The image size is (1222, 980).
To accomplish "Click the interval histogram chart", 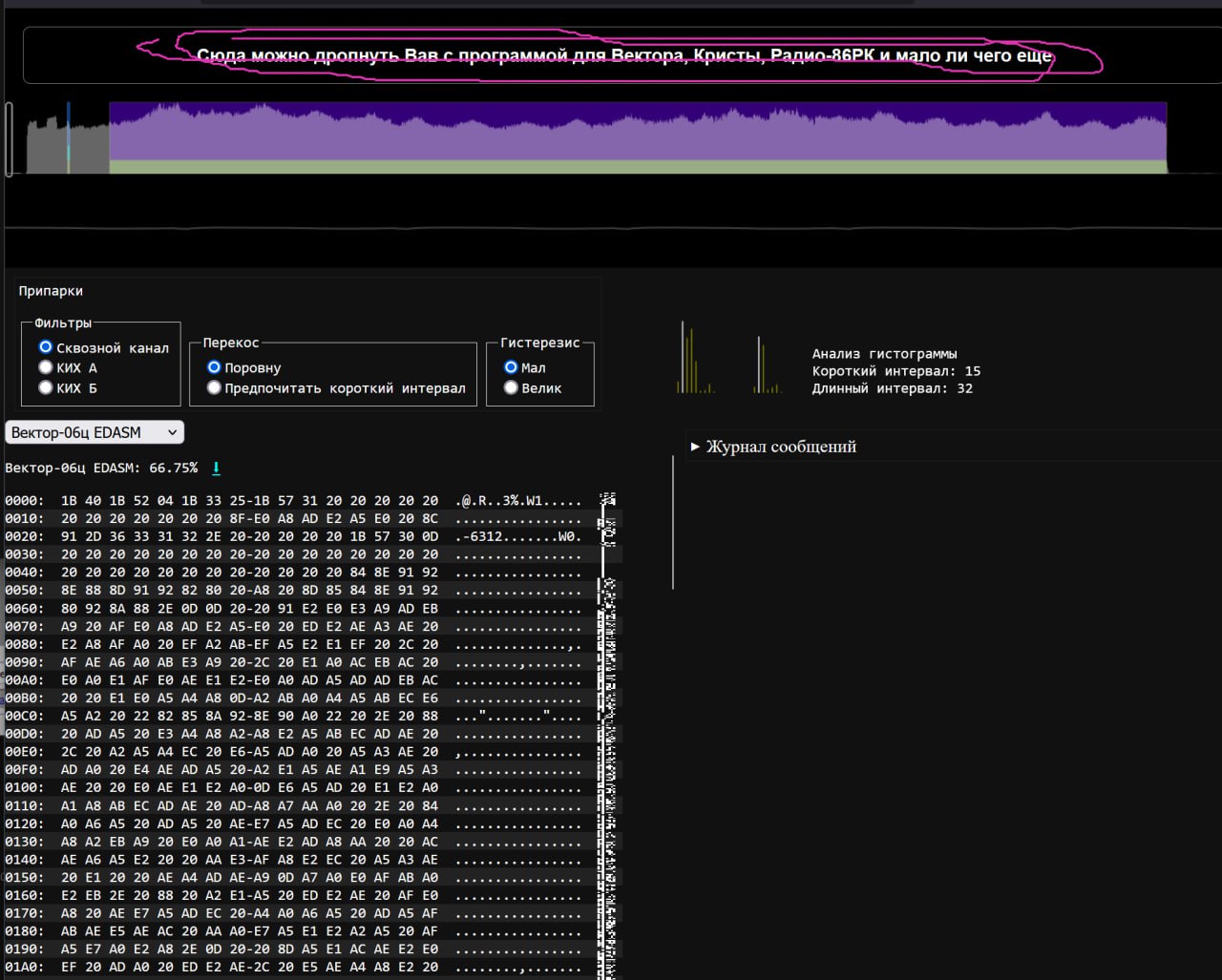I will pyautogui.click(x=728, y=359).
